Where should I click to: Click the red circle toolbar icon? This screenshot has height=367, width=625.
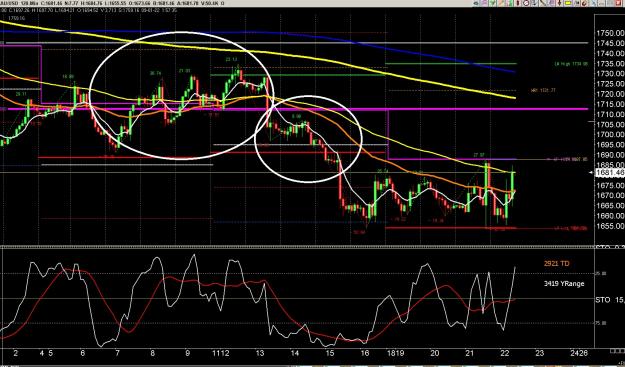pos(526,3)
